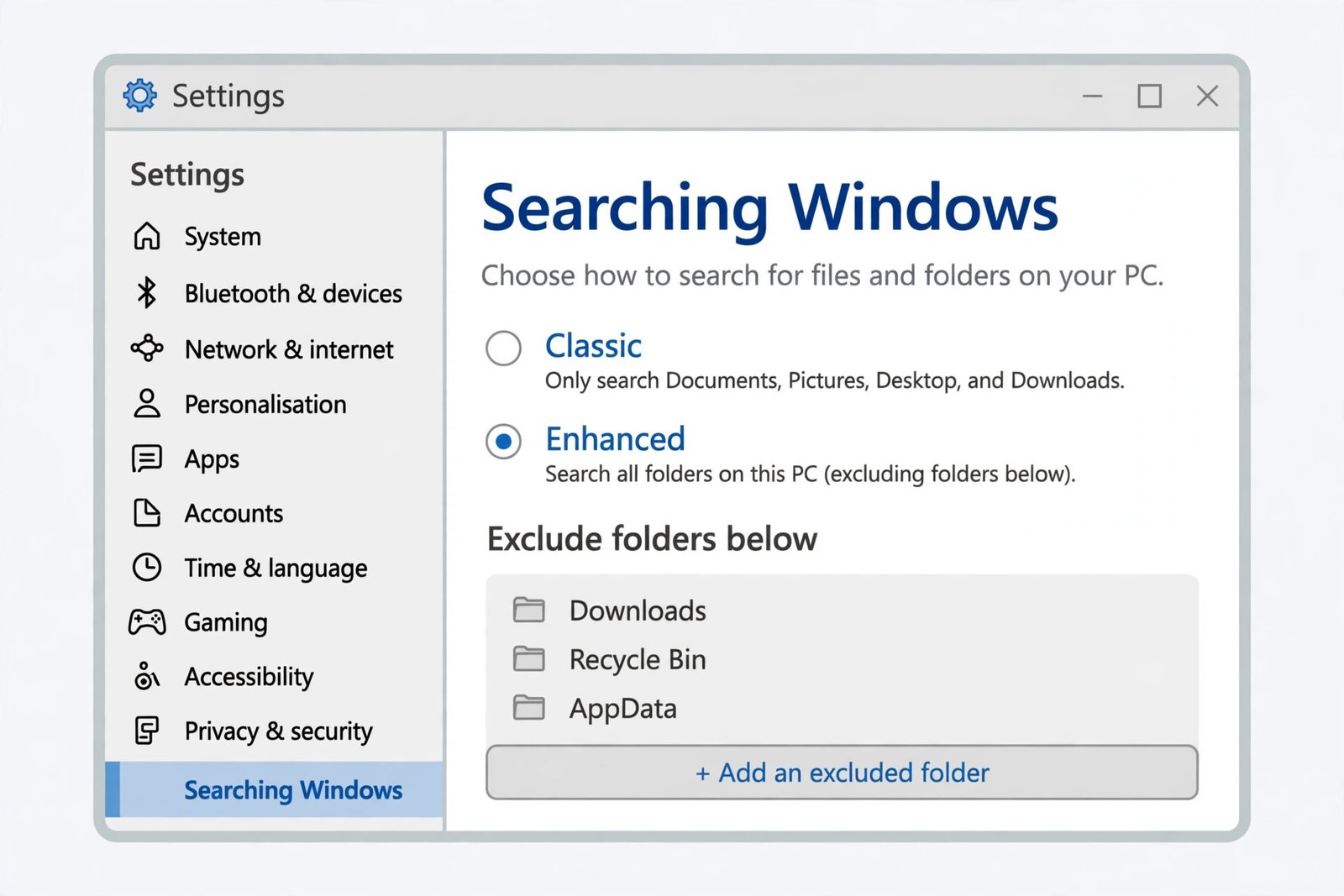Click the Accessibility icon
Viewport: 1344px width, 896px height.
[x=147, y=675]
